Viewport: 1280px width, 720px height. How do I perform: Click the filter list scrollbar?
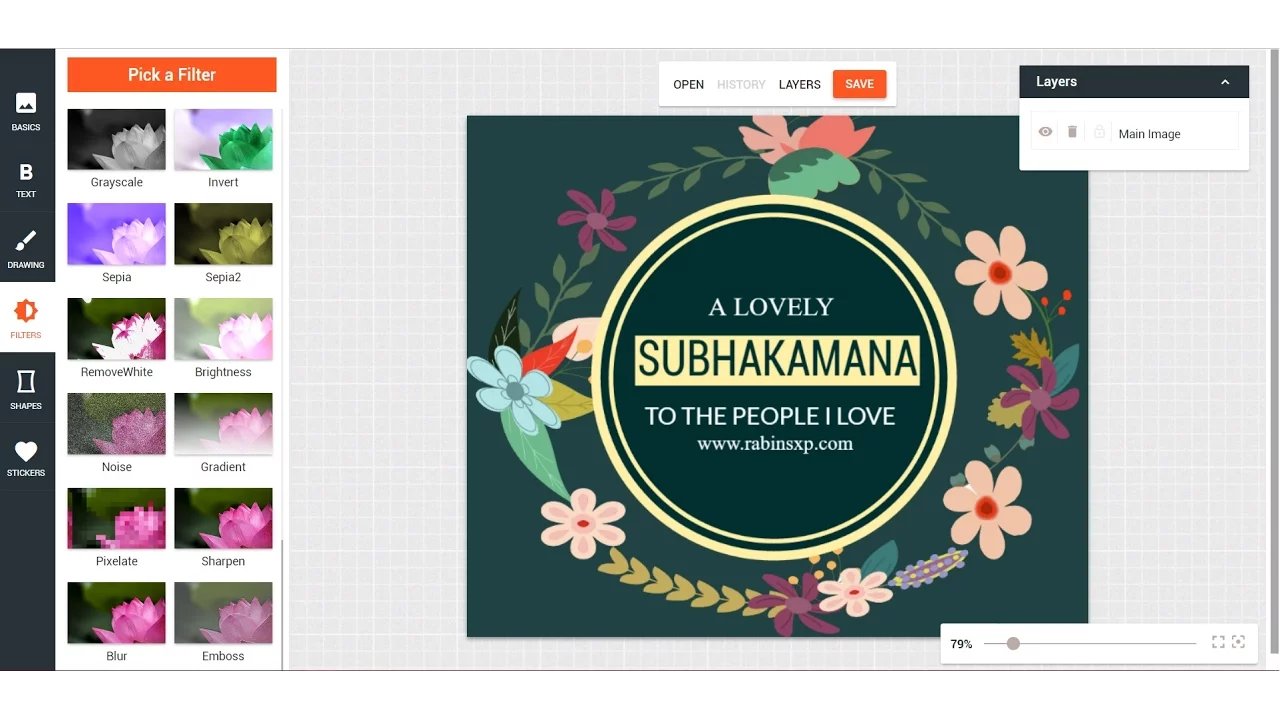282,605
